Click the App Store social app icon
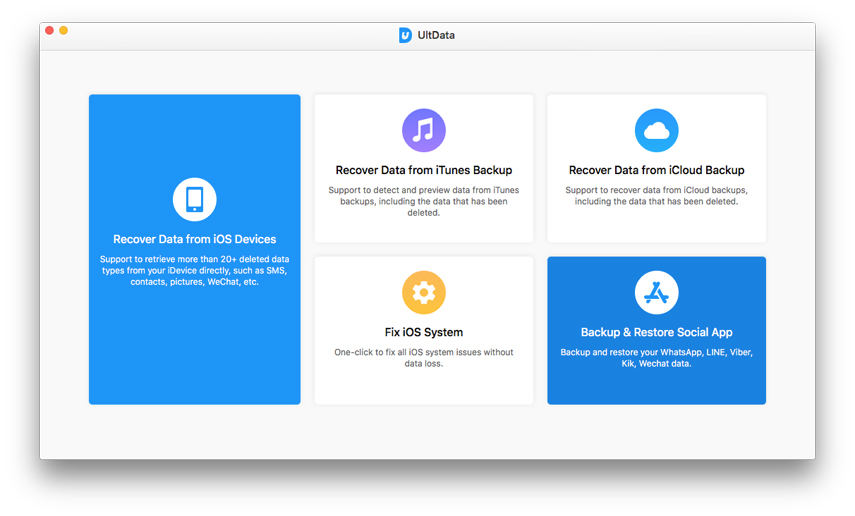Screen dimensions: 855x516 (x=657, y=292)
